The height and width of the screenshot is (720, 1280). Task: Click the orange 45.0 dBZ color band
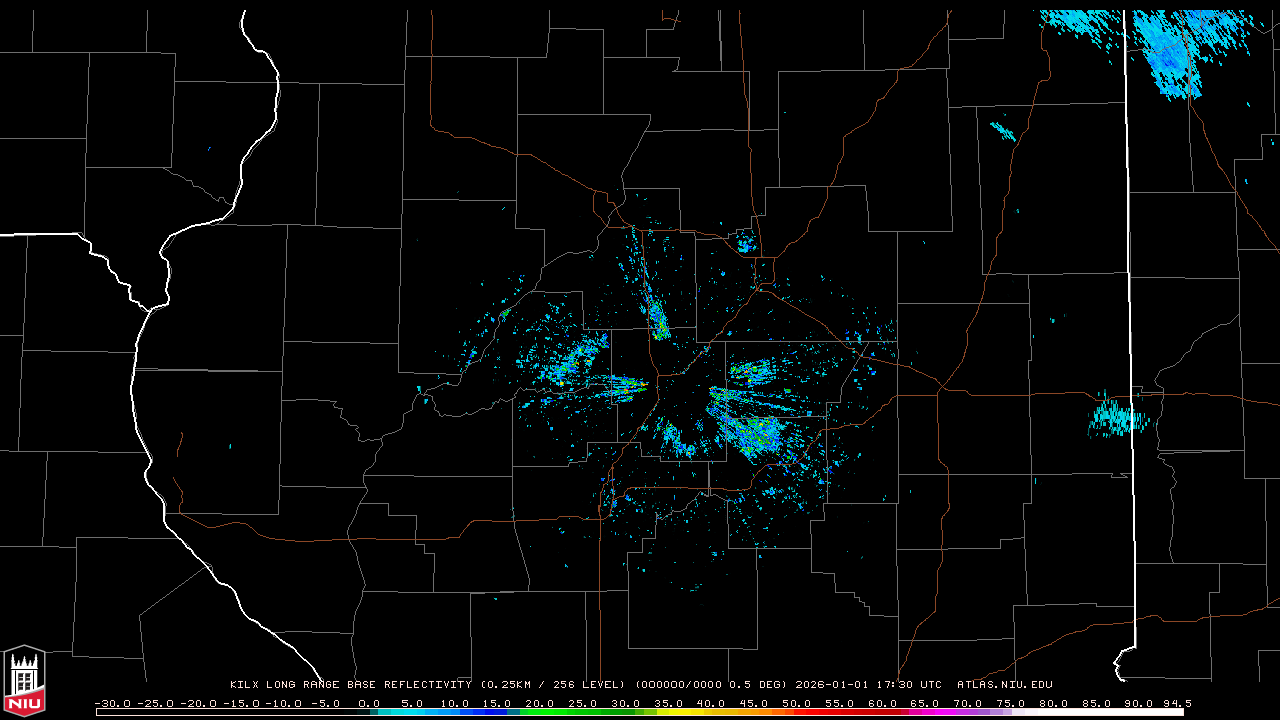(760, 712)
